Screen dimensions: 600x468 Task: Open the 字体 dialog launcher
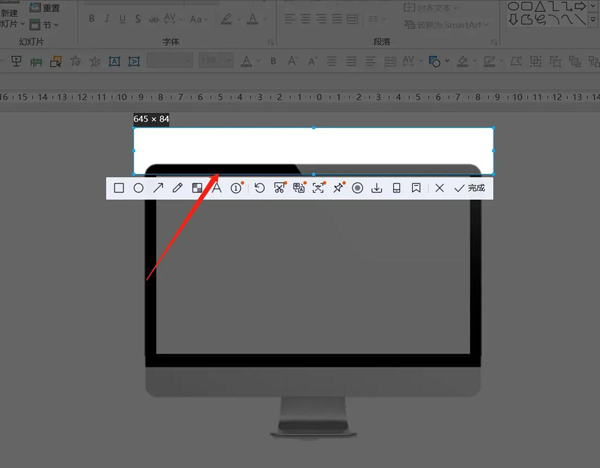pyautogui.click(x=271, y=42)
